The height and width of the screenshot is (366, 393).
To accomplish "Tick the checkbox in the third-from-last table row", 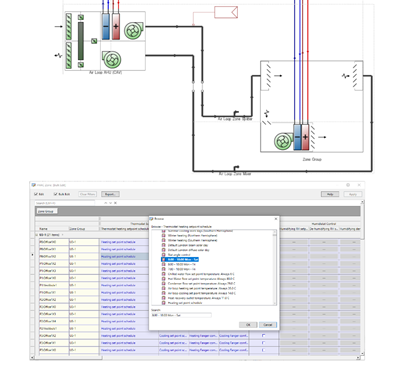I will (264, 336).
